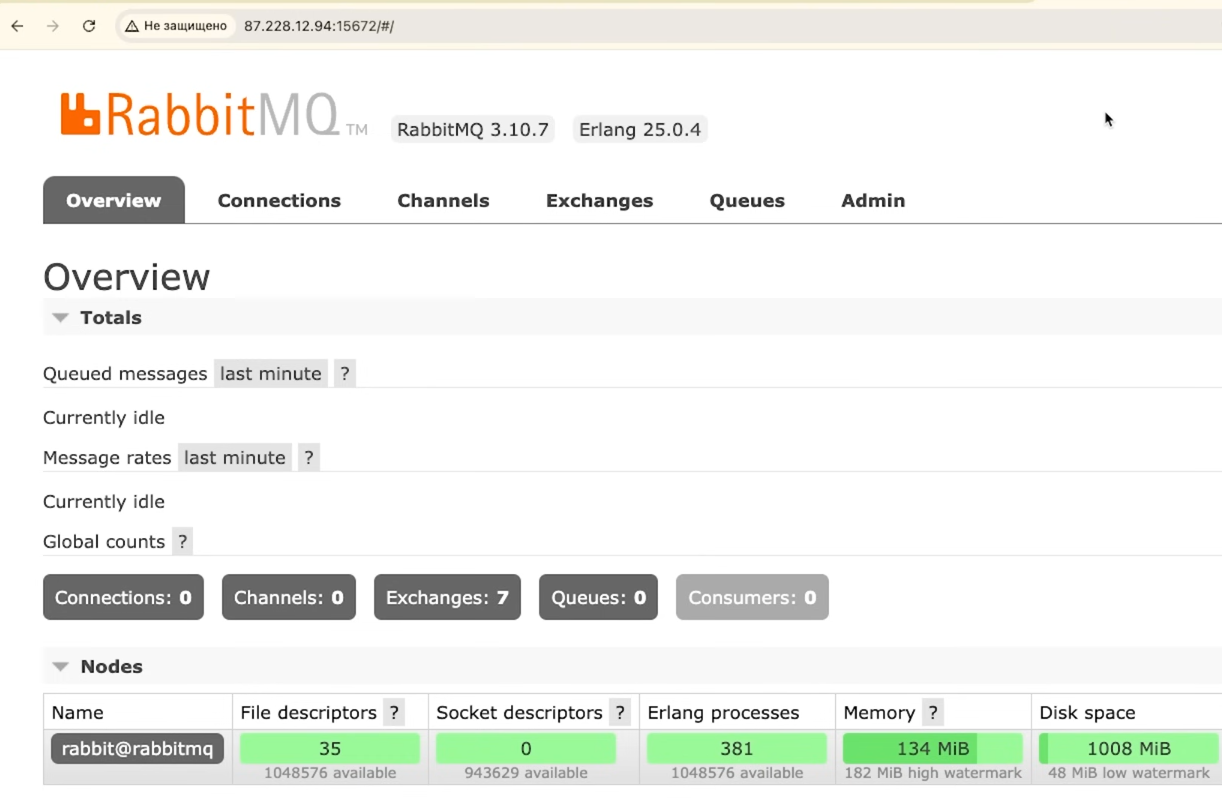Click the 48 MiB low watermark text
Viewport: 1222px width, 802px height.
1129,773
